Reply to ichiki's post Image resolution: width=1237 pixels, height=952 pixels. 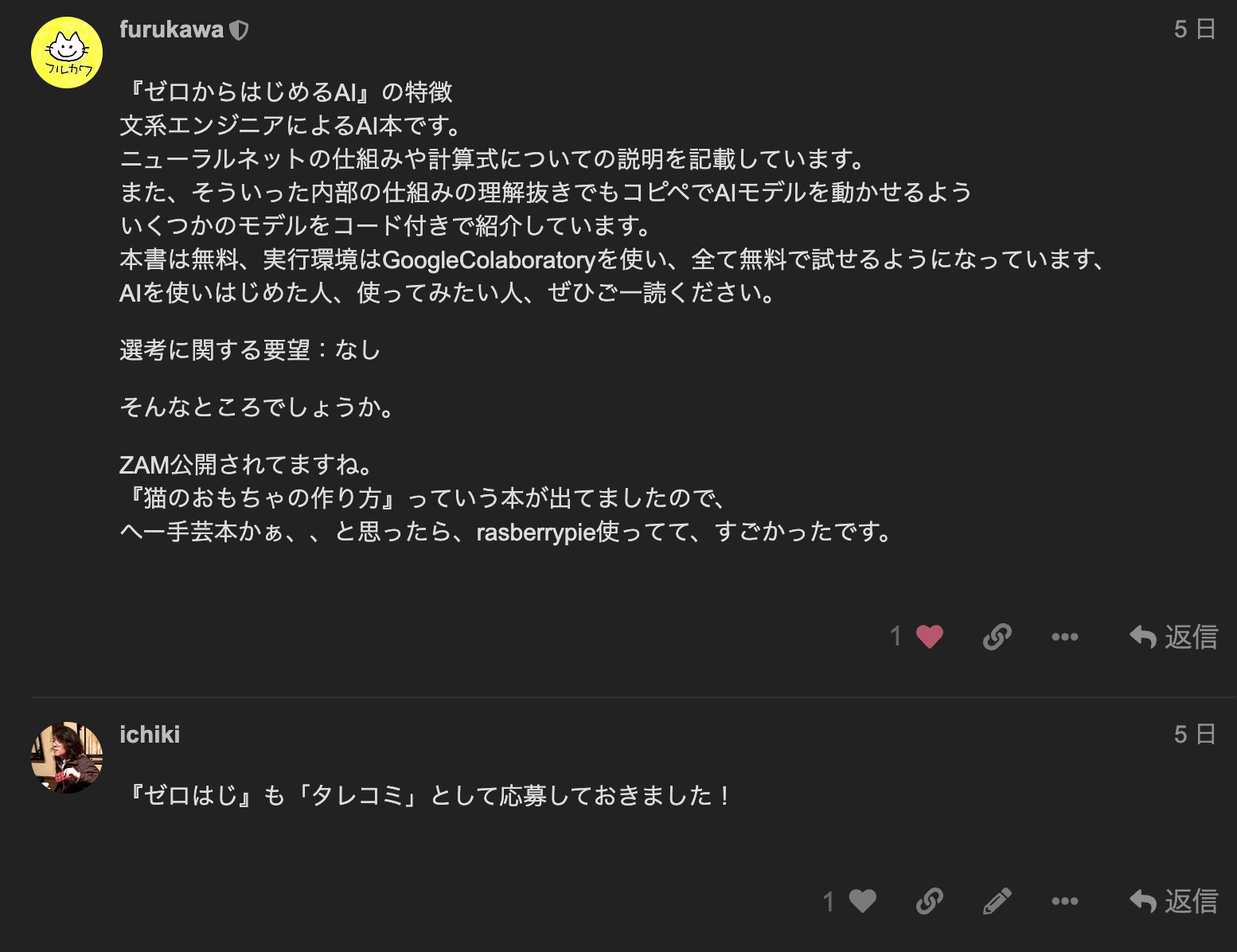click(1173, 901)
